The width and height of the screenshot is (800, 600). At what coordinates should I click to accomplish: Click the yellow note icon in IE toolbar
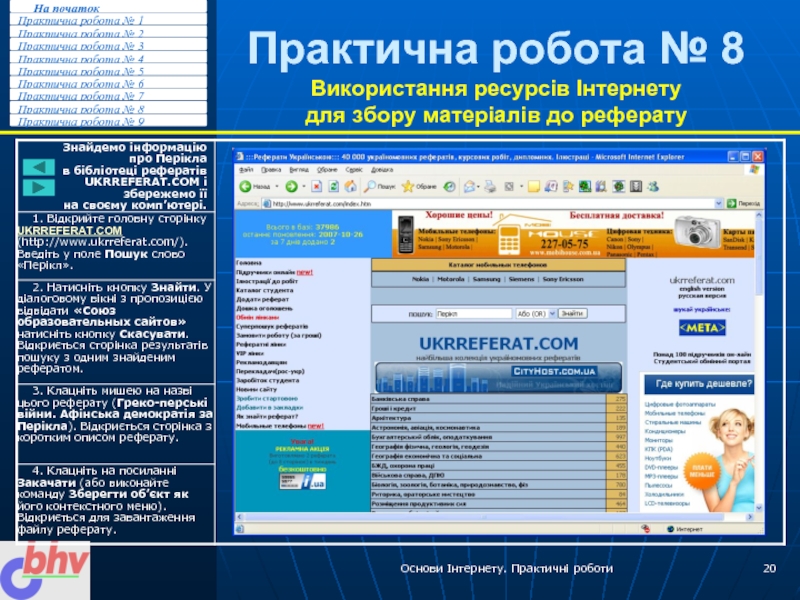[x=534, y=187]
